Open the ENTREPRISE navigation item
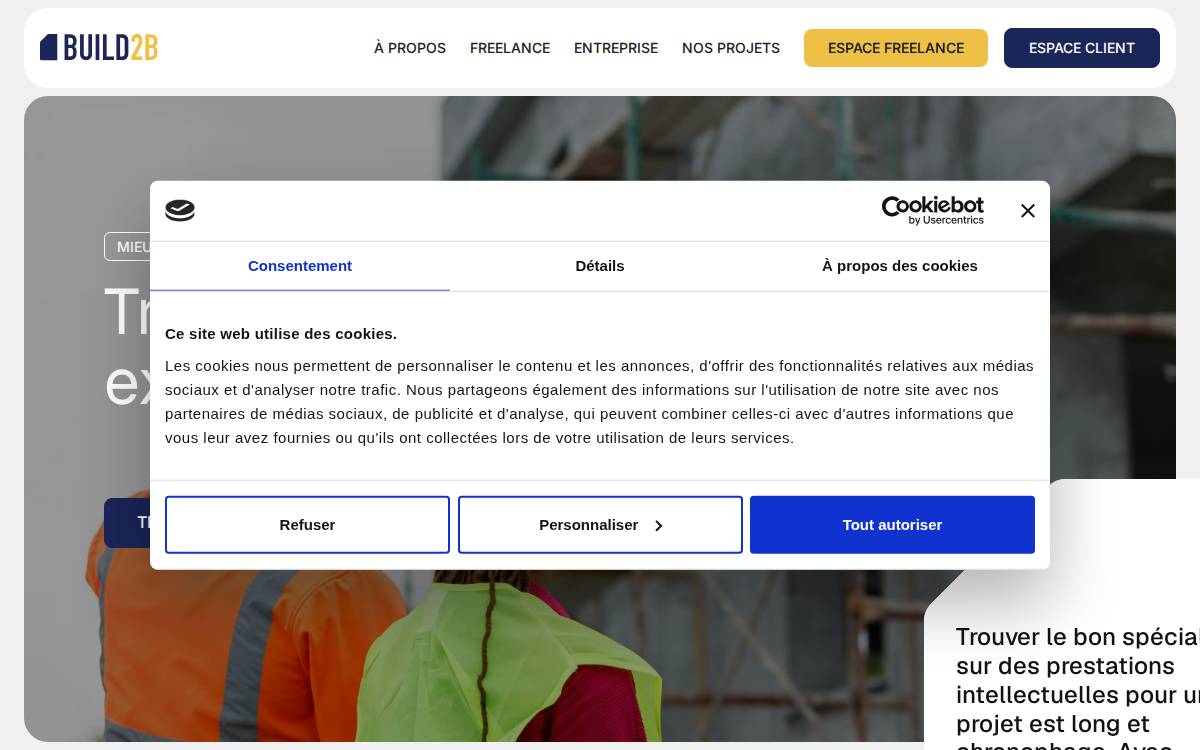The width and height of the screenshot is (1200, 750). (x=616, y=48)
